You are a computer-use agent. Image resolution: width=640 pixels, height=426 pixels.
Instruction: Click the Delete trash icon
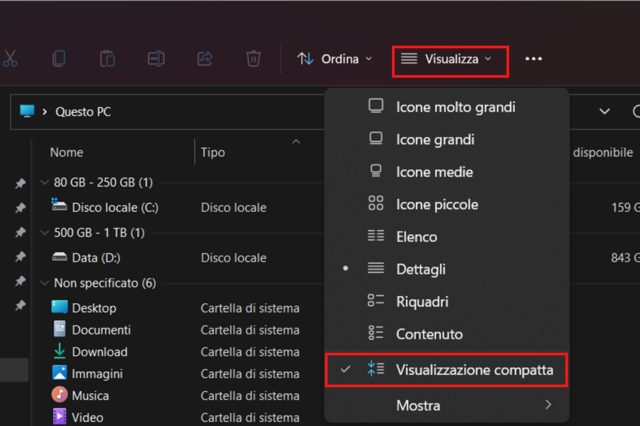[x=253, y=59]
